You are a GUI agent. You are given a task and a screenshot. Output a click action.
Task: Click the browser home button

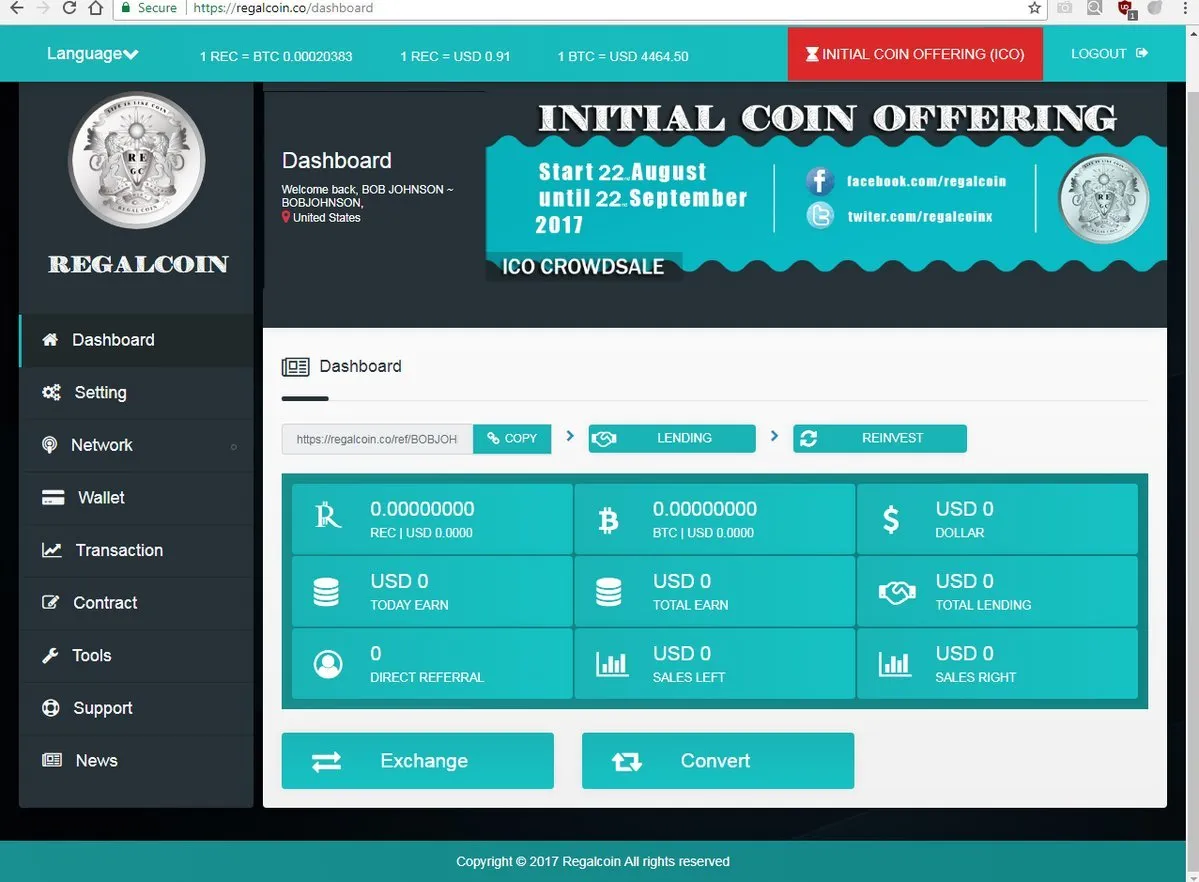coord(96,8)
